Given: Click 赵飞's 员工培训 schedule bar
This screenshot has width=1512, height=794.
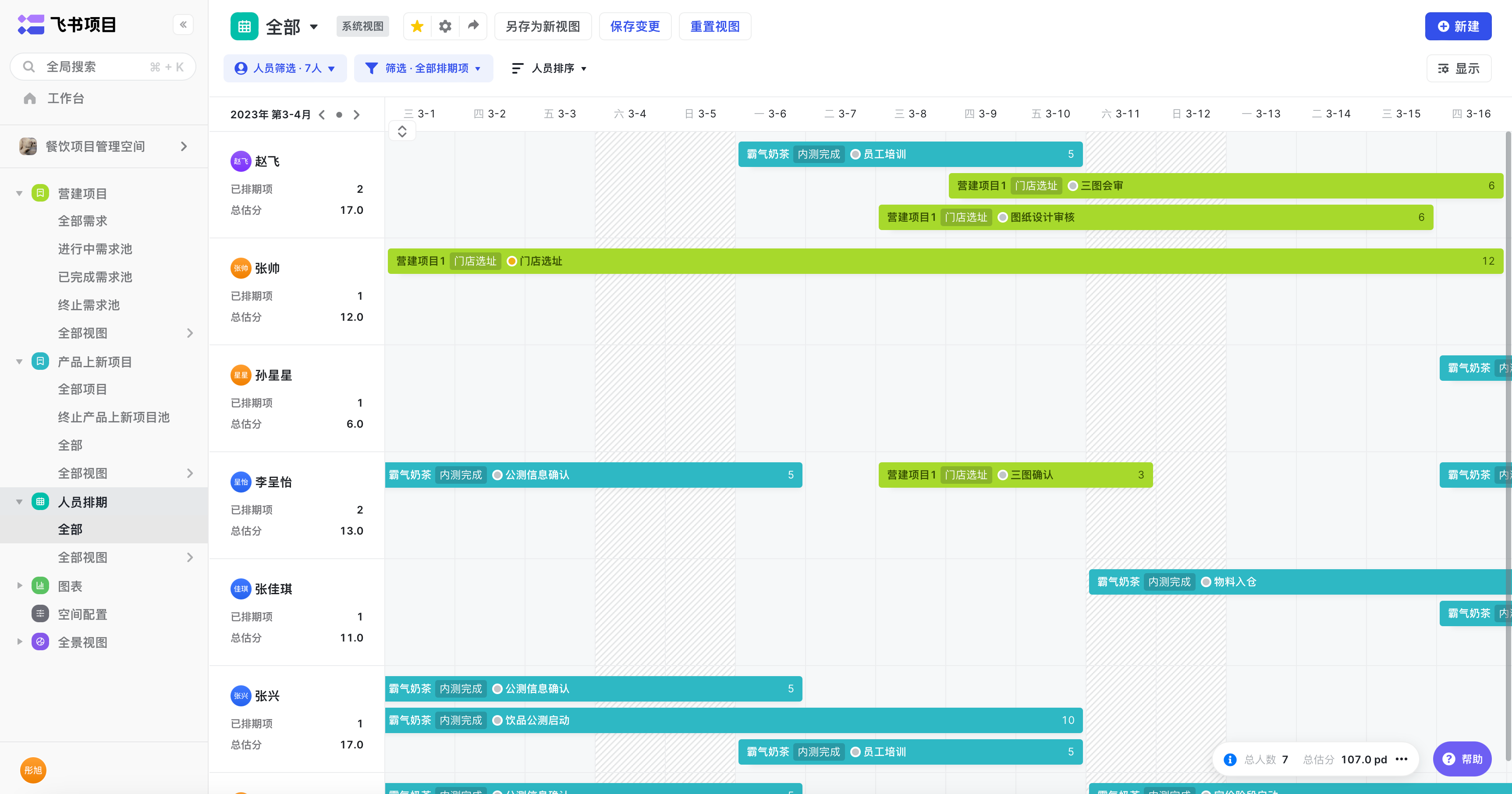Looking at the screenshot, I should 910,154.
